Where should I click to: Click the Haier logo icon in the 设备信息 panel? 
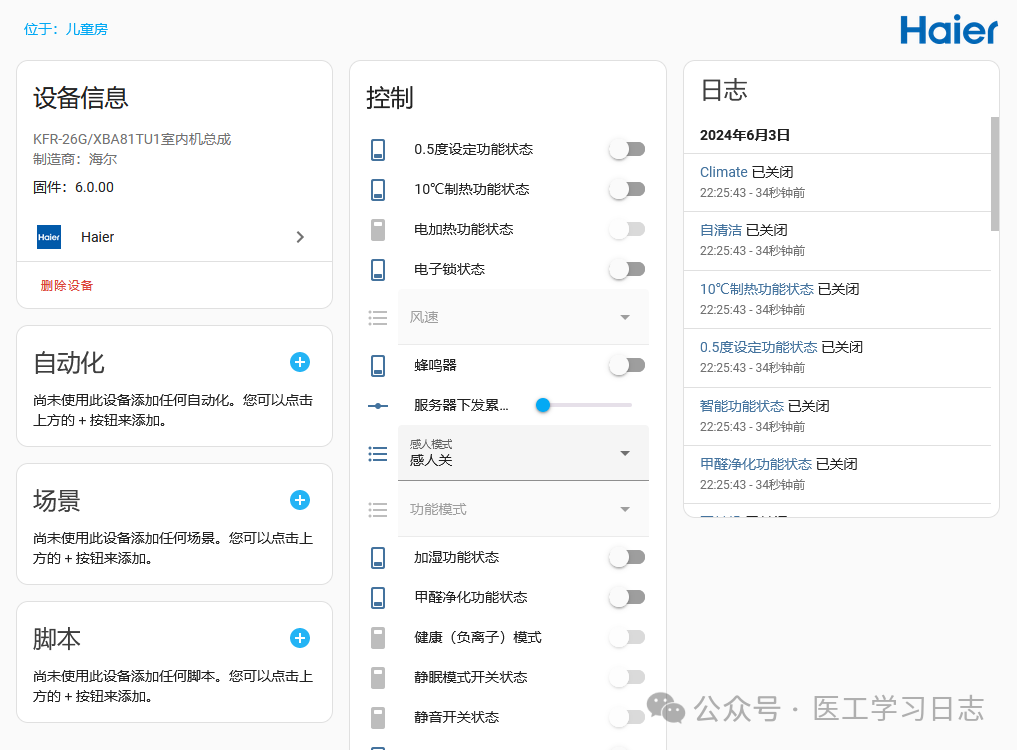[48, 237]
